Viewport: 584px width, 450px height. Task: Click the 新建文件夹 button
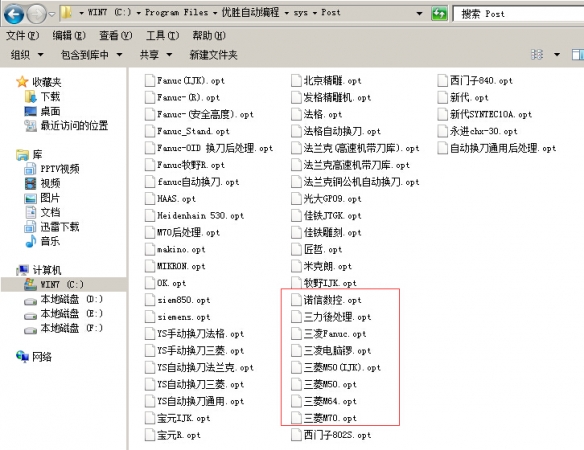point(213,55)
